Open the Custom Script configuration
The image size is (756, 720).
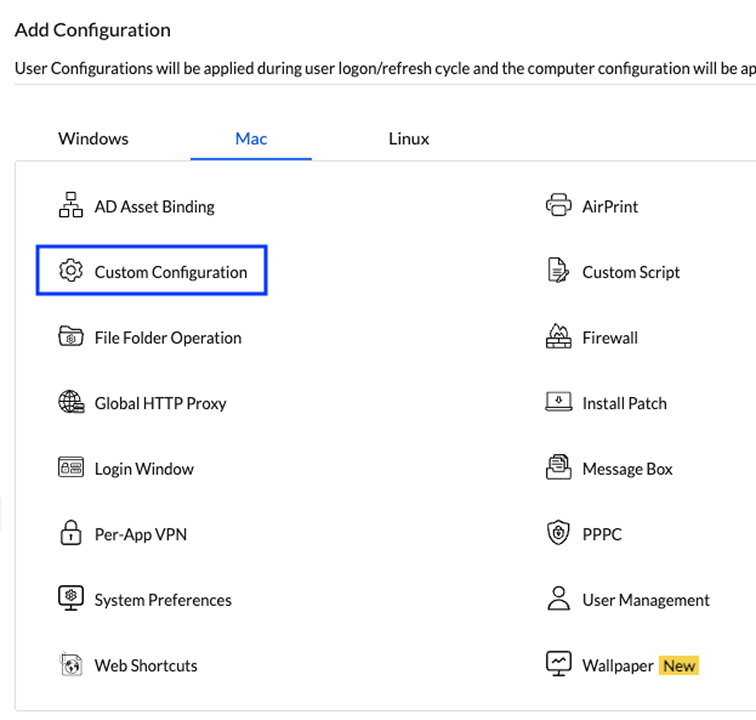pyautogui.click(x=630, y=272)
